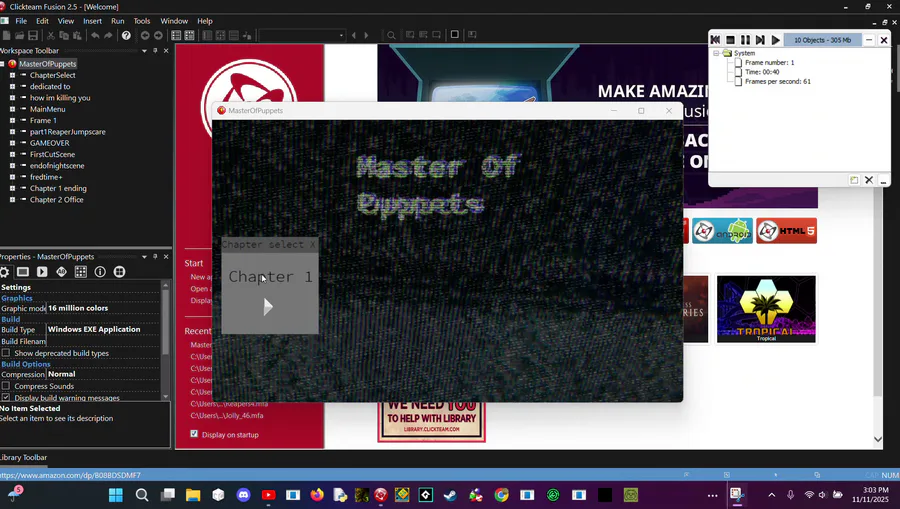This screenshot has width=900, height=509.
Task: Open the Insert menu
Action: pos(92,21)
